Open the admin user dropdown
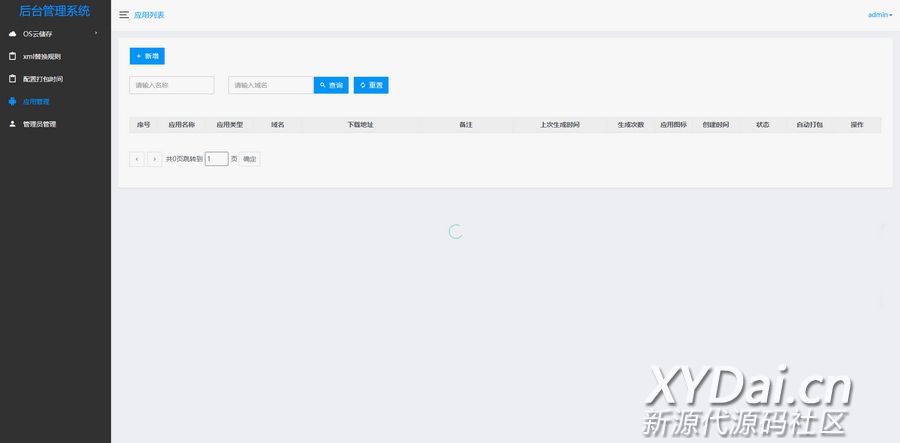Viewport: 900px width, 443px height. tap(880, 15)
